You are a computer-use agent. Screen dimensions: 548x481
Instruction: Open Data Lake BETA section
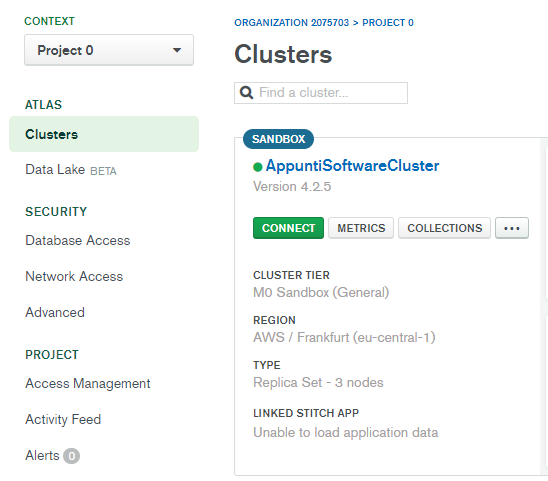[x=71, y=170]
